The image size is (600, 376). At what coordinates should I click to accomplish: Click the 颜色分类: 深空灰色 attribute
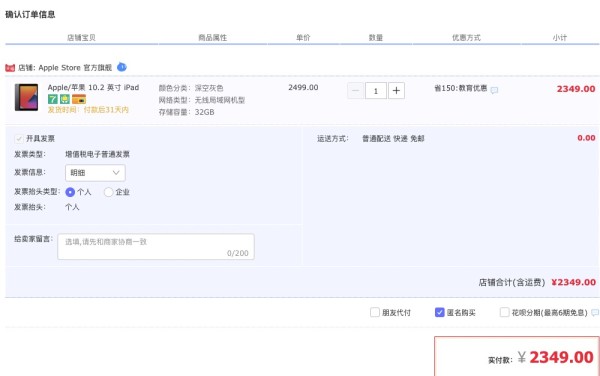[191, 88]
